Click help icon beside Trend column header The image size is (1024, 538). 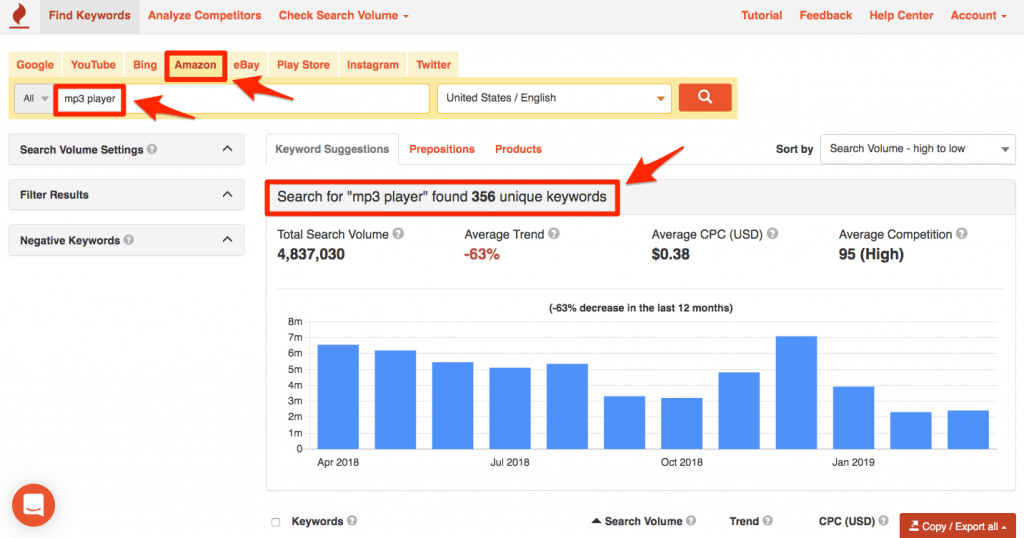tap(767, 520)
